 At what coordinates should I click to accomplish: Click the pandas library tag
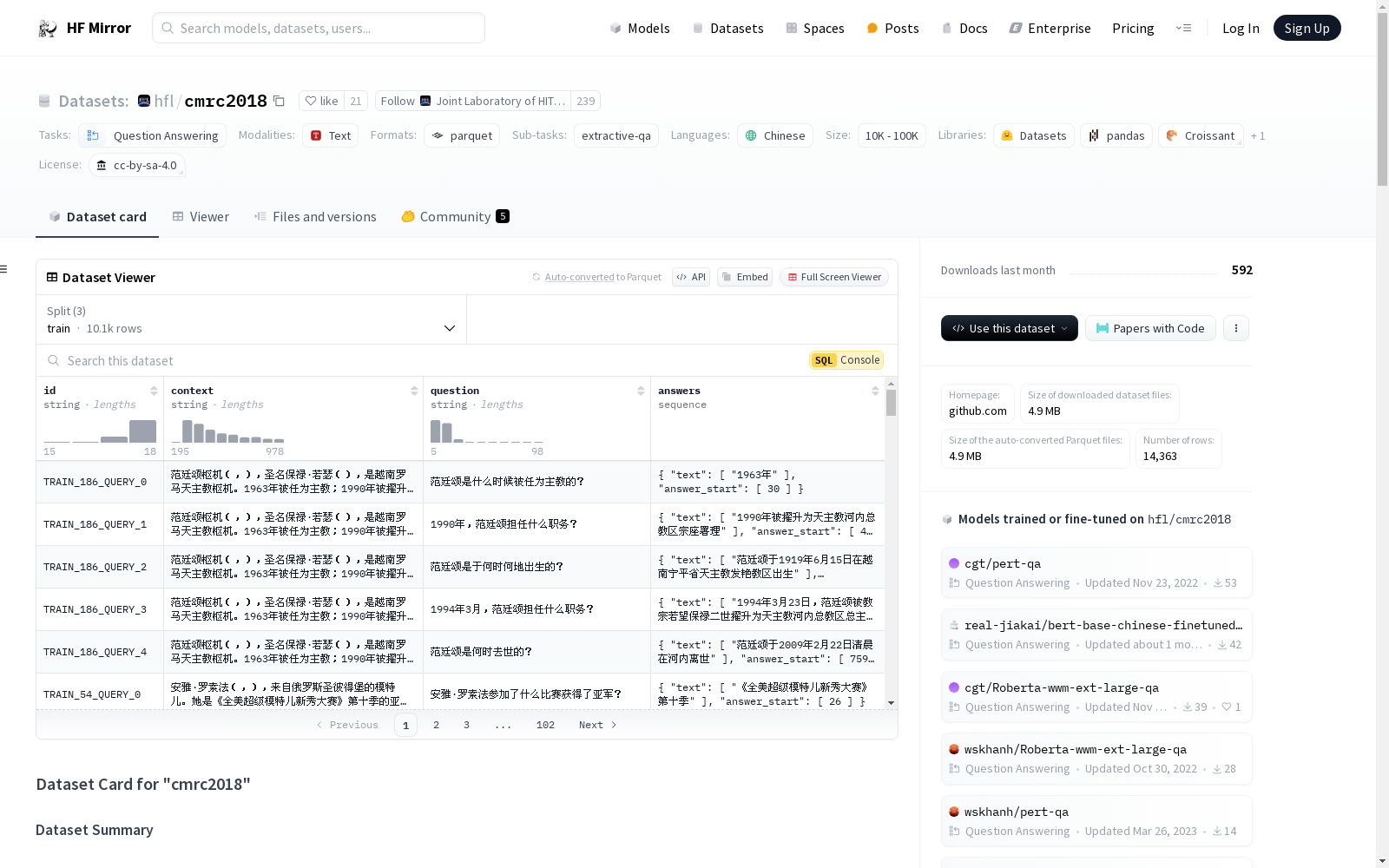[x=1116, y=135]
